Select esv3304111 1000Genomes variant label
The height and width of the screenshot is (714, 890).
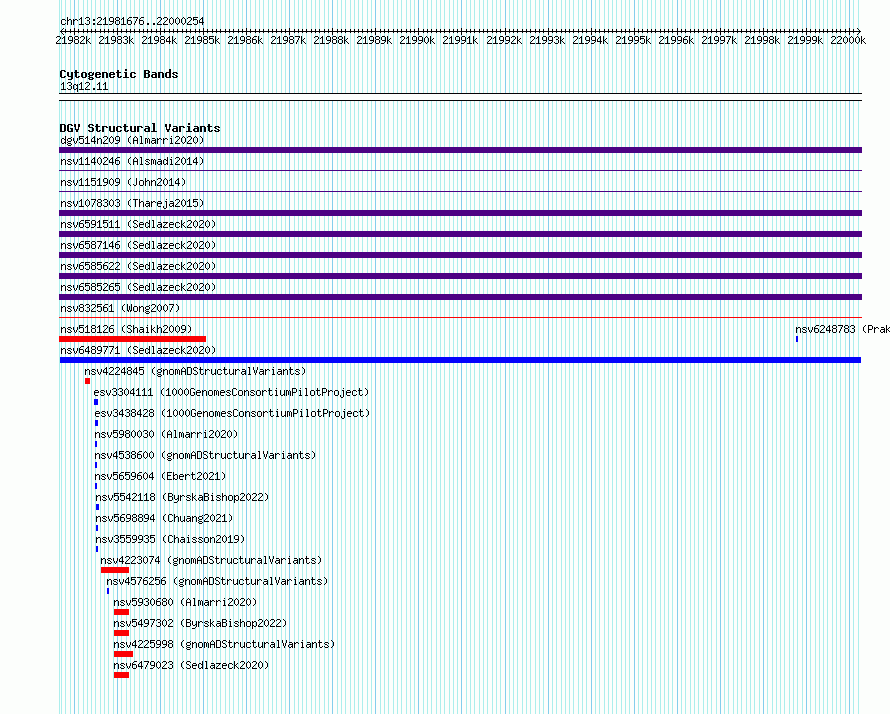pos(231,392)
